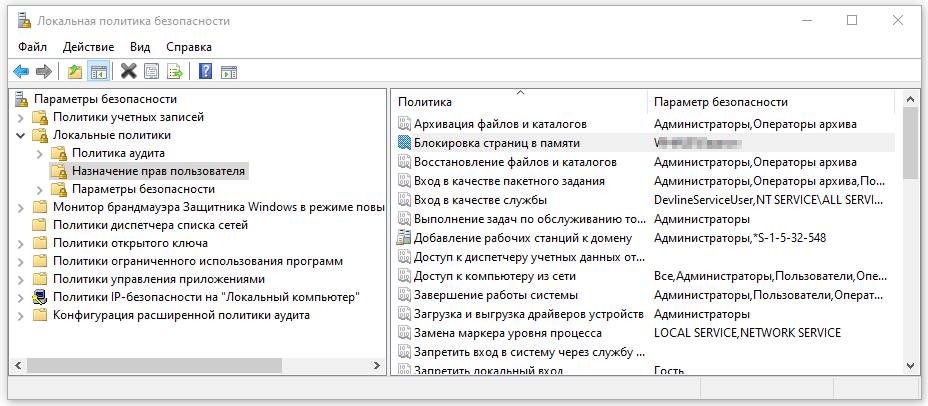Select policy Замена маркера уровня процесса
Screen dimensions: 928x406
(507, 333)
